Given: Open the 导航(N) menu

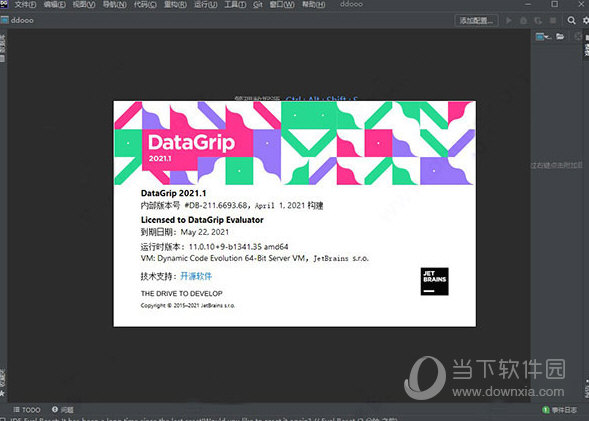Looking at the screenshot, I should tap(115, 5).
